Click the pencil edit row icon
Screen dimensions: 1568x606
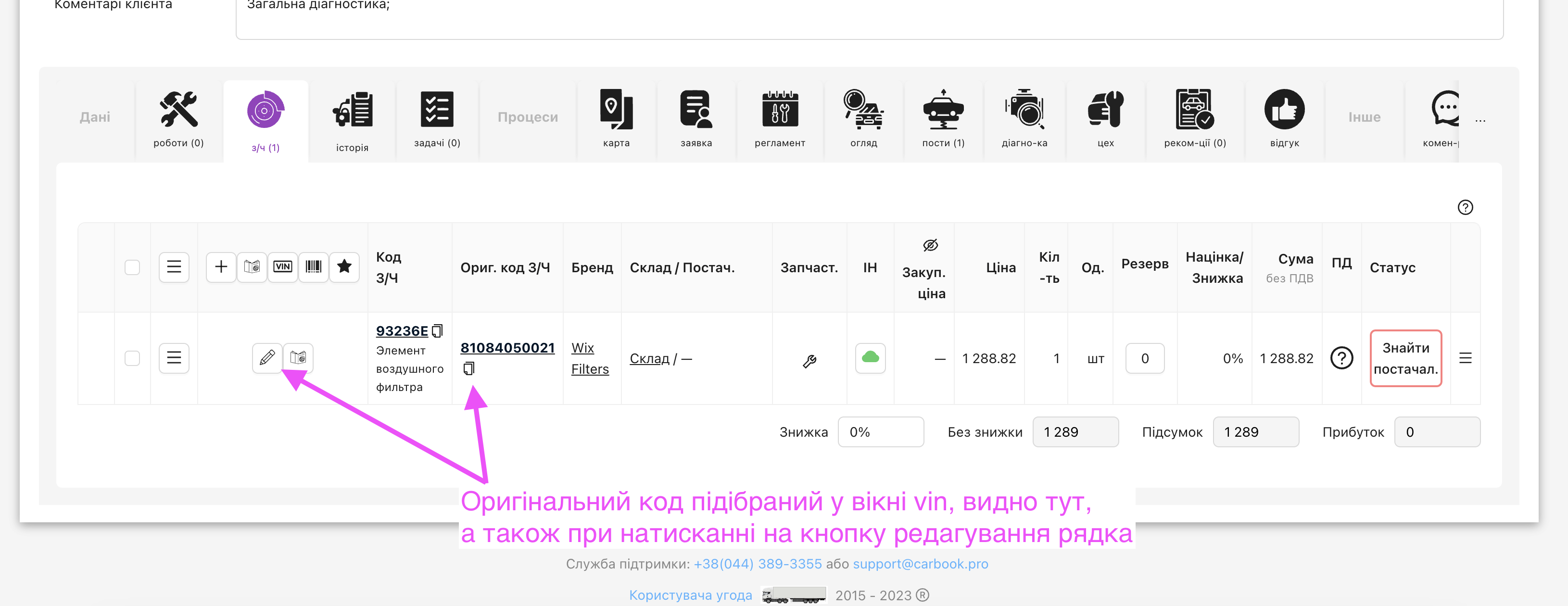click(266, 358)
